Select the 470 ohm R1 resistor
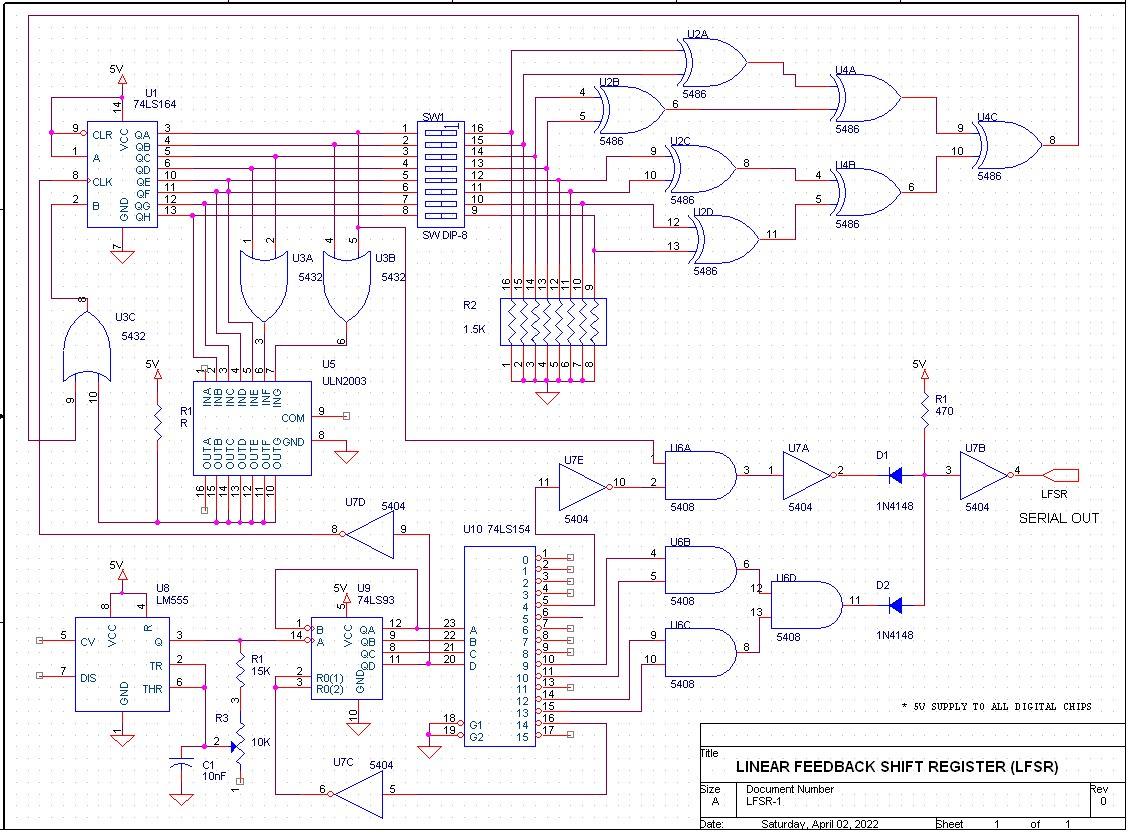The height and width of the screenshot is (833, 1130). [x=925, y=411]
